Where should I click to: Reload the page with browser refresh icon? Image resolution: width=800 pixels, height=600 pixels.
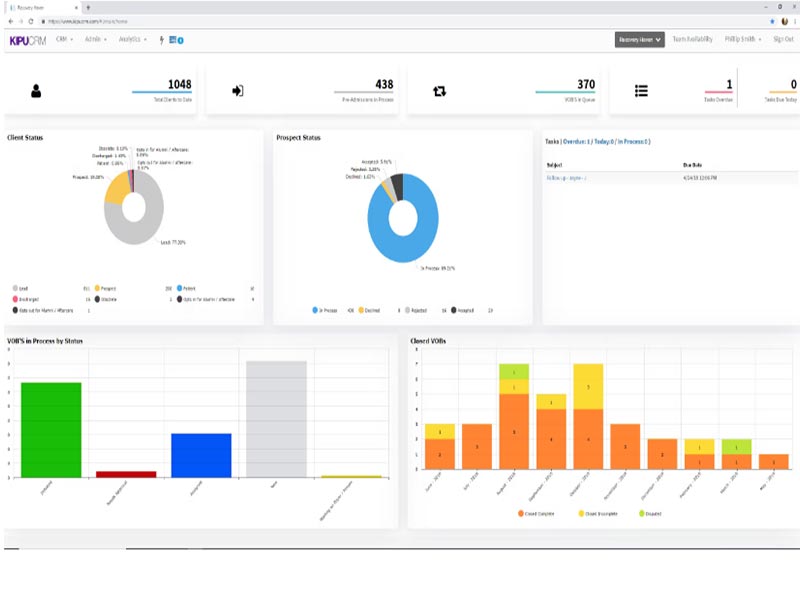pyautogui.click(x=31, y=21)
